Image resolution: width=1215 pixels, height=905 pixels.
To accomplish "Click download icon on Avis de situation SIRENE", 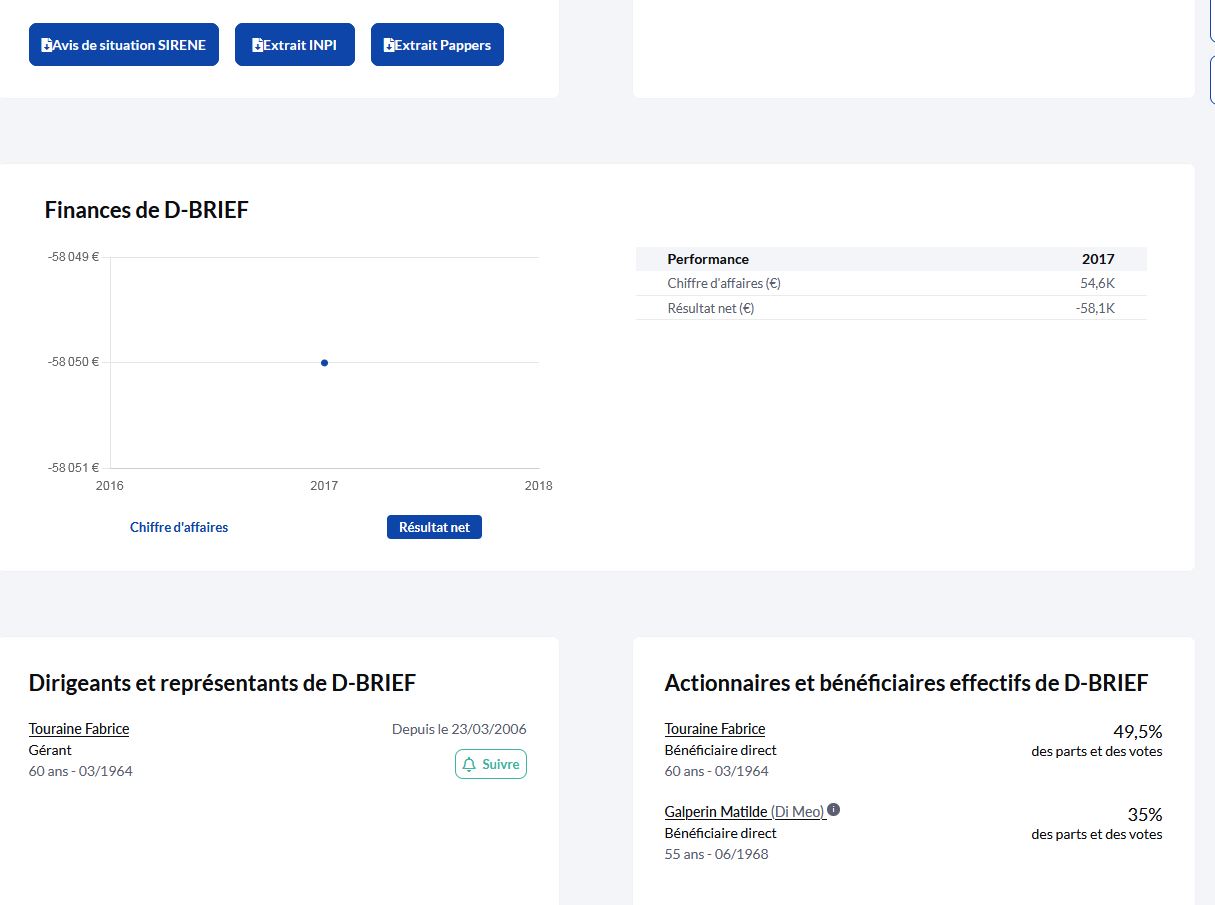I will [x=47, y=45].
